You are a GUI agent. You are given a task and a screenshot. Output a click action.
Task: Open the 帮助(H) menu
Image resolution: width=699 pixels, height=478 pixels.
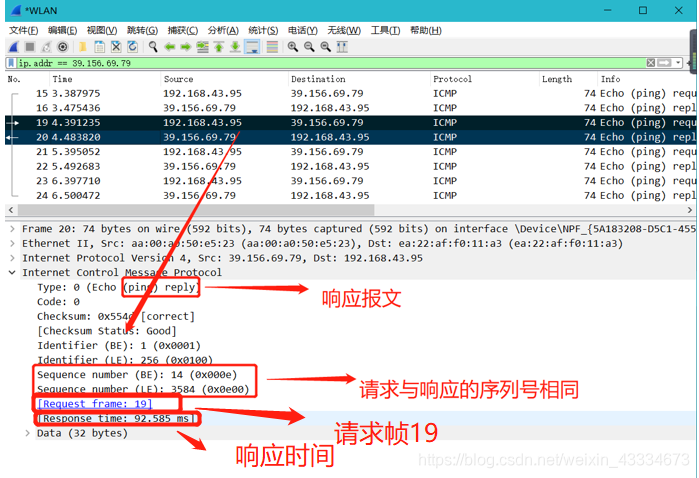click(426, 30)
